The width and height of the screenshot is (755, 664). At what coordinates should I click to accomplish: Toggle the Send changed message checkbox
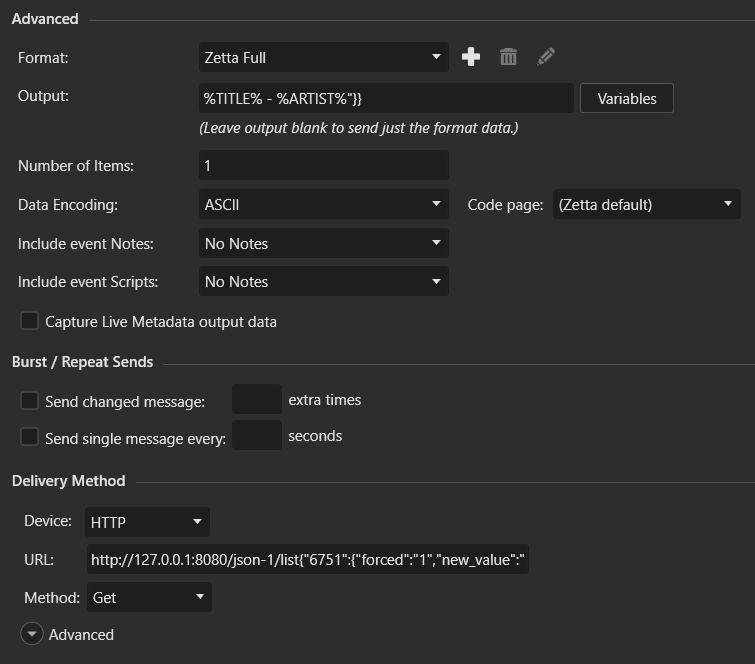tap(30, 401)
